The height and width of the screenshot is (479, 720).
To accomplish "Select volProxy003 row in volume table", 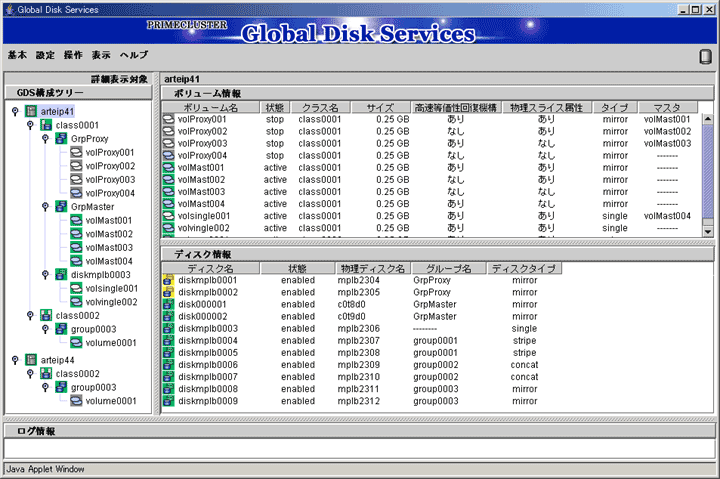I will (x=431, y=143).
